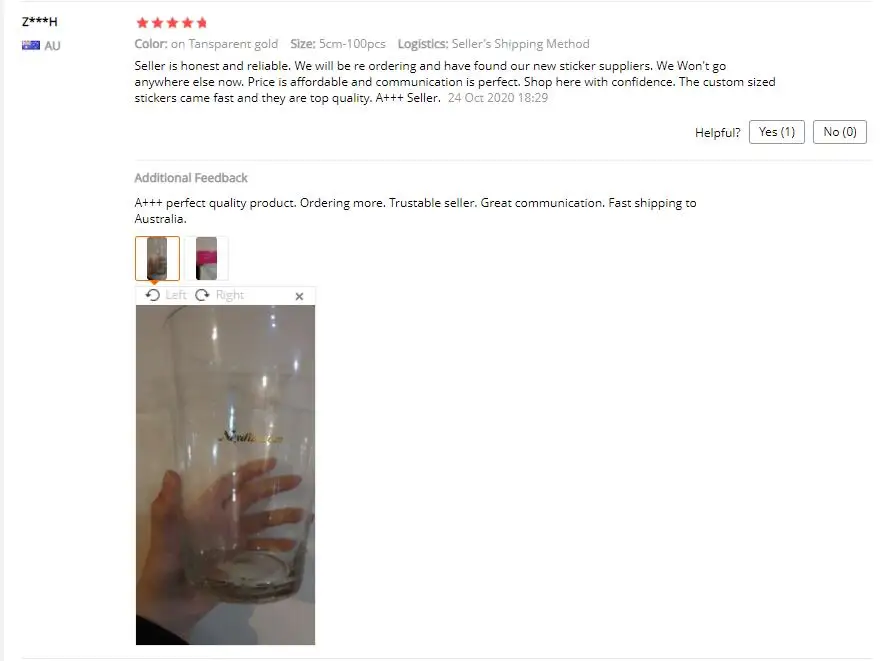
Task: Select the glass photo thumbnail
Action: [157, 259]
